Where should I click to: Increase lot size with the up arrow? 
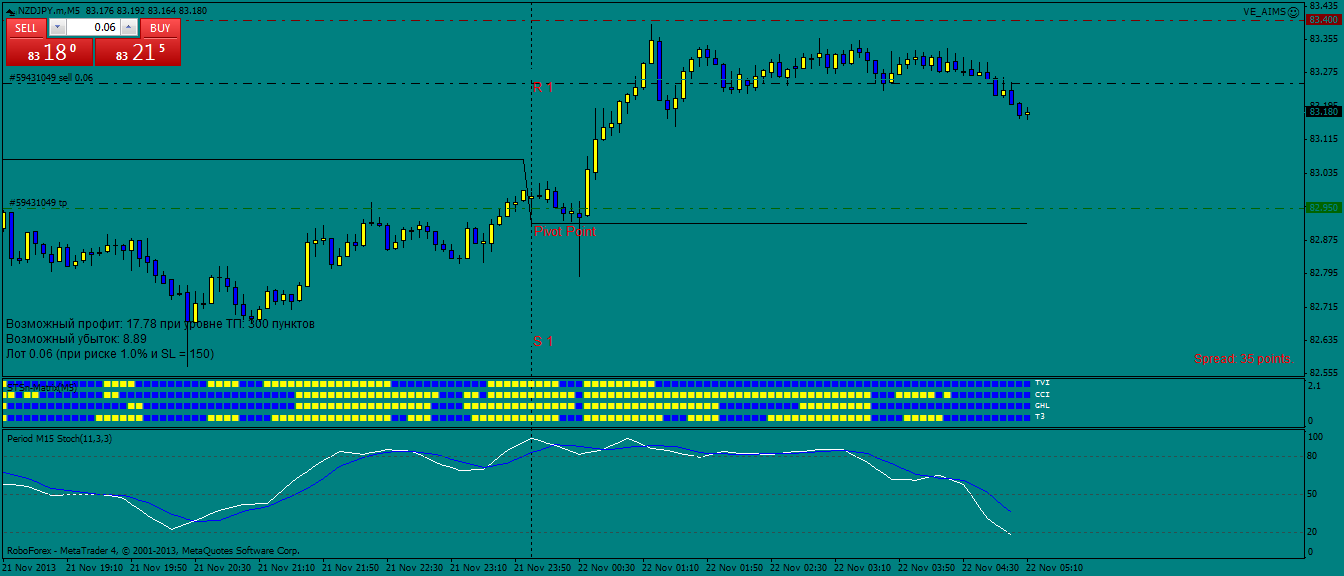coord(129,28)
